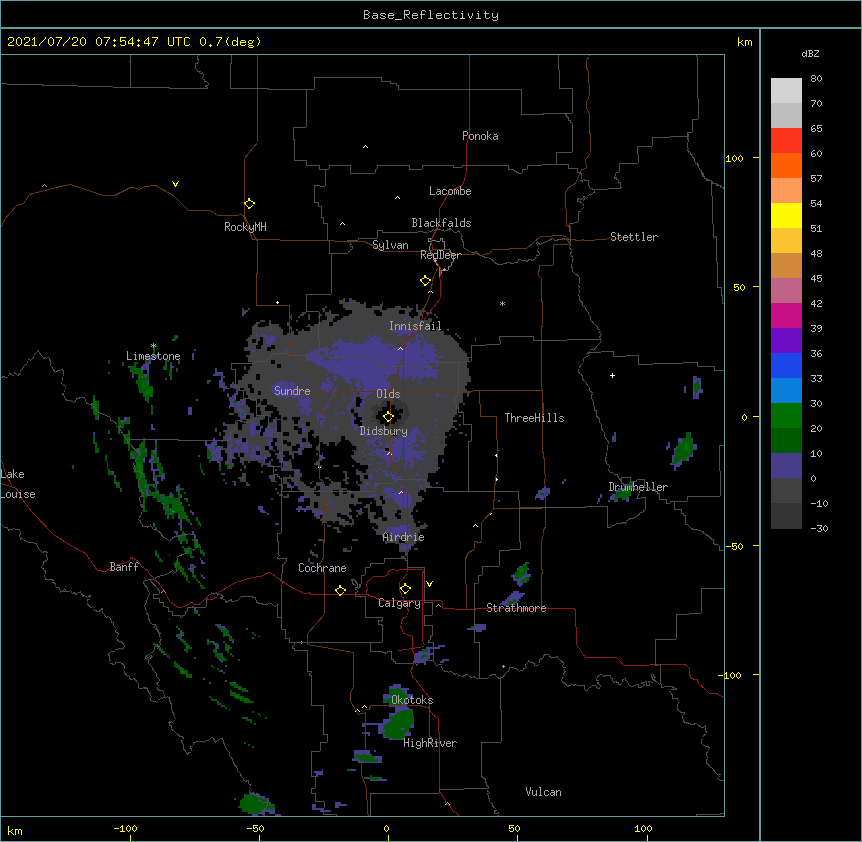This screenshot has width=862, height=842.
Task: Select the Didsbury label
Action: click(x=384, y=431)
